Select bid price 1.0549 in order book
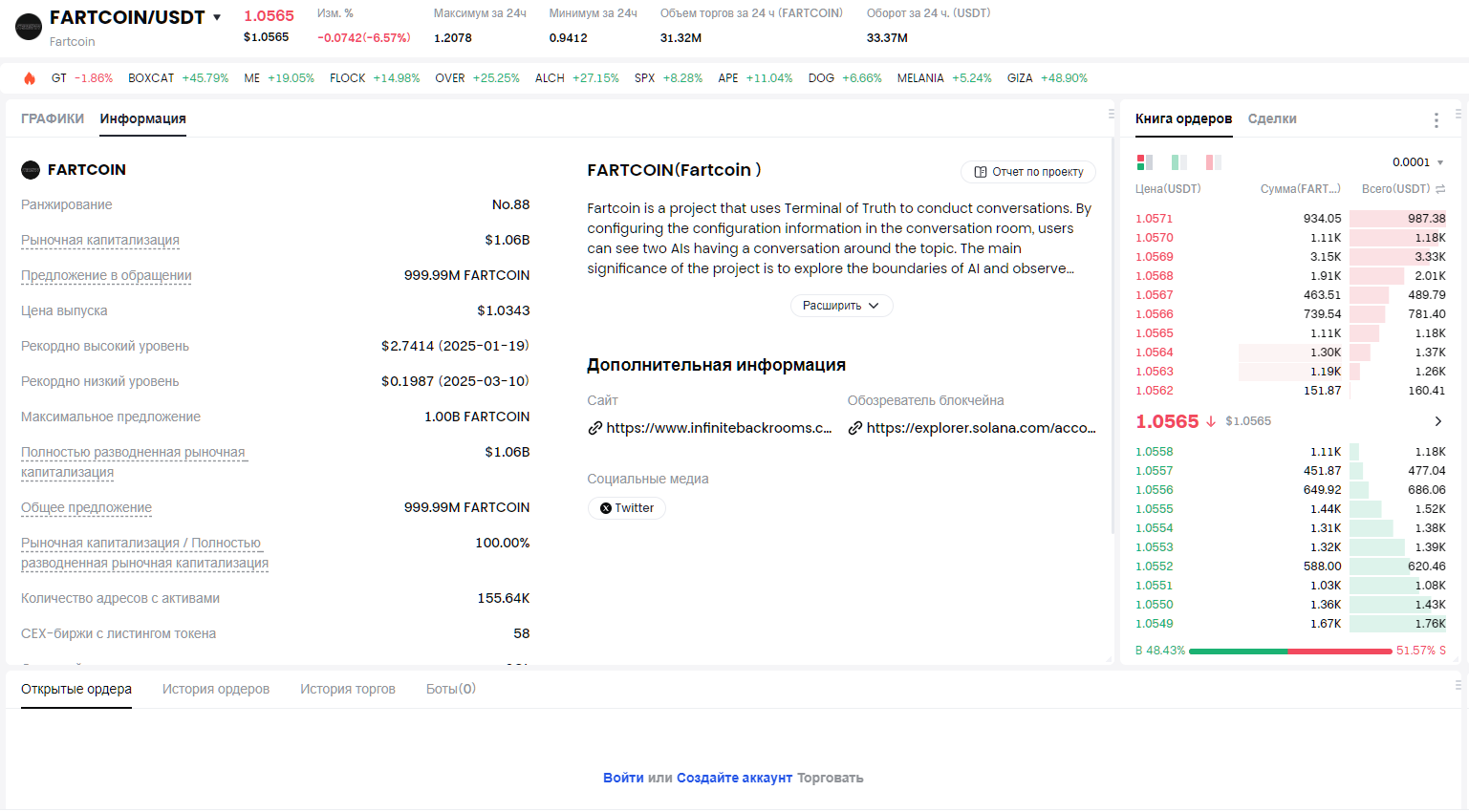This screenshot has height=812, width=1469. tap(1154, 624)
